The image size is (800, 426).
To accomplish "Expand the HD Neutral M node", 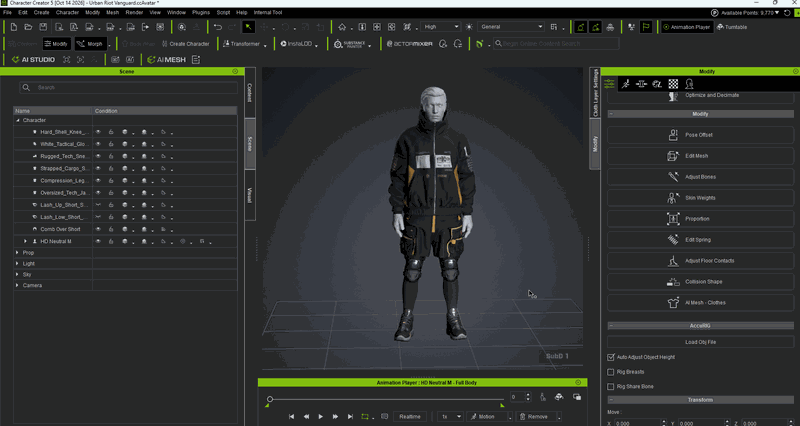I will pos(26,241).
